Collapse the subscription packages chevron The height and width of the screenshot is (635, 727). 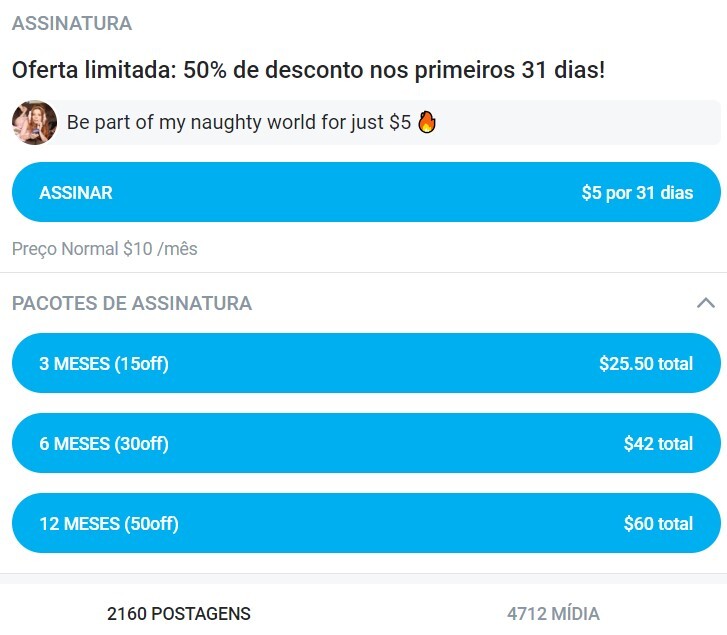pos(705,303)
